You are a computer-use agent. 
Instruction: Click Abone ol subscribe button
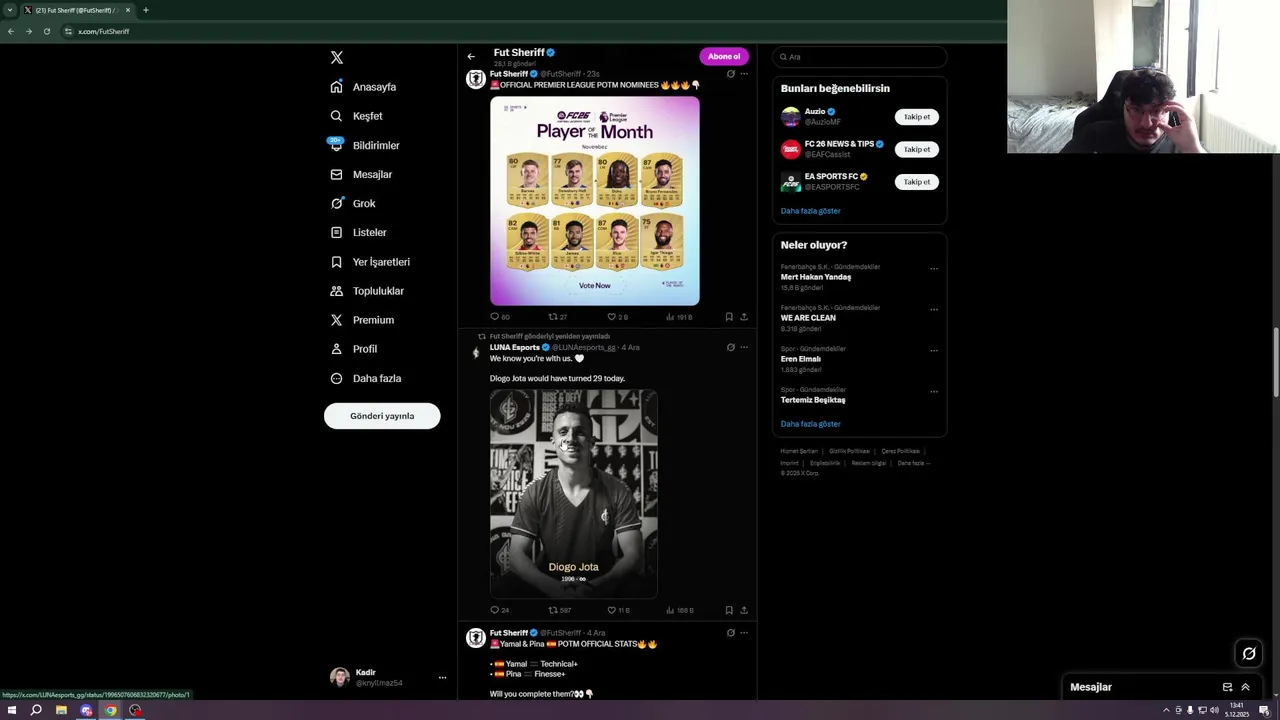click(x=724, y=56)
